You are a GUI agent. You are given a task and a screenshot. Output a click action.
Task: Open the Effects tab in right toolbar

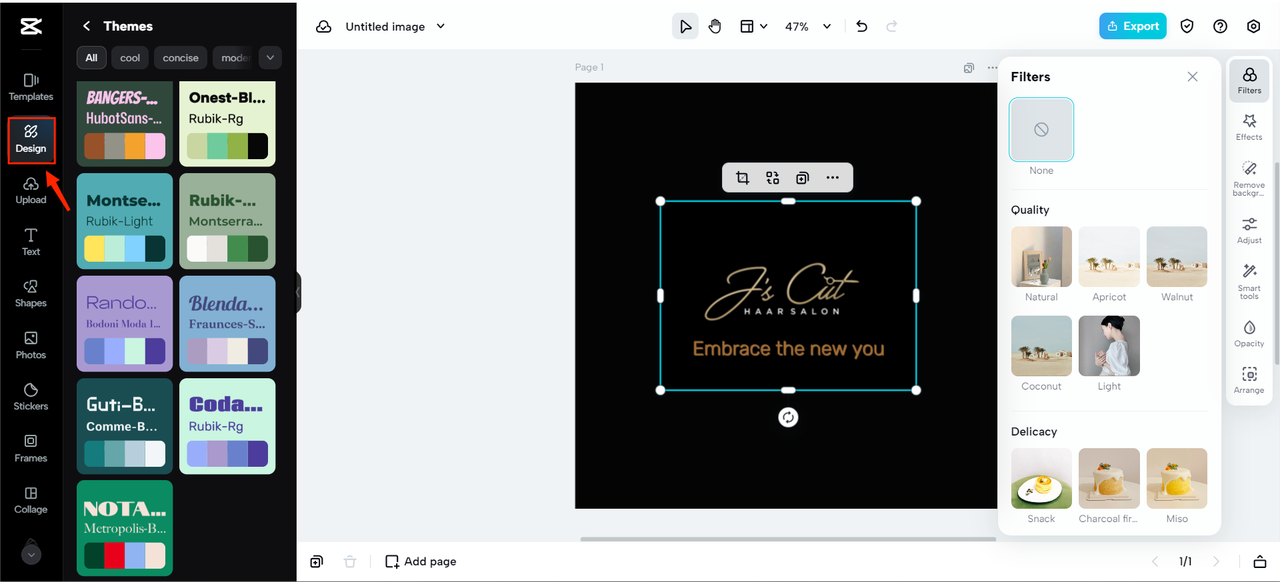click(x=1249, y=127)
